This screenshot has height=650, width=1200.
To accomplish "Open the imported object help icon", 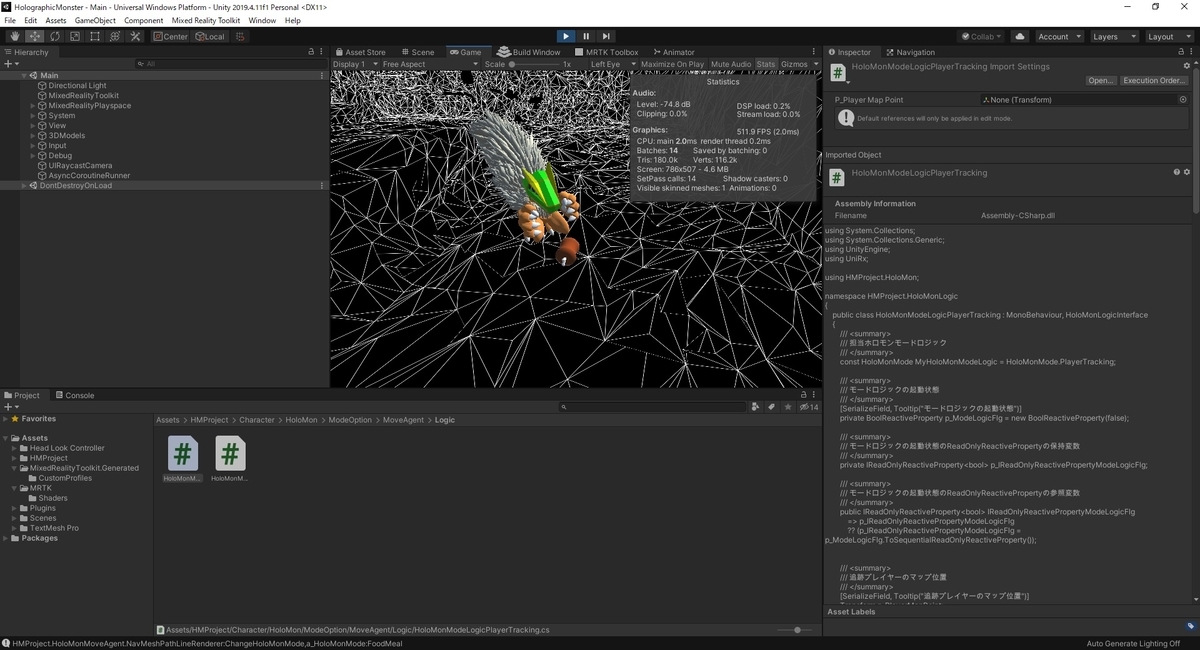I will [x=1176, y=172].
